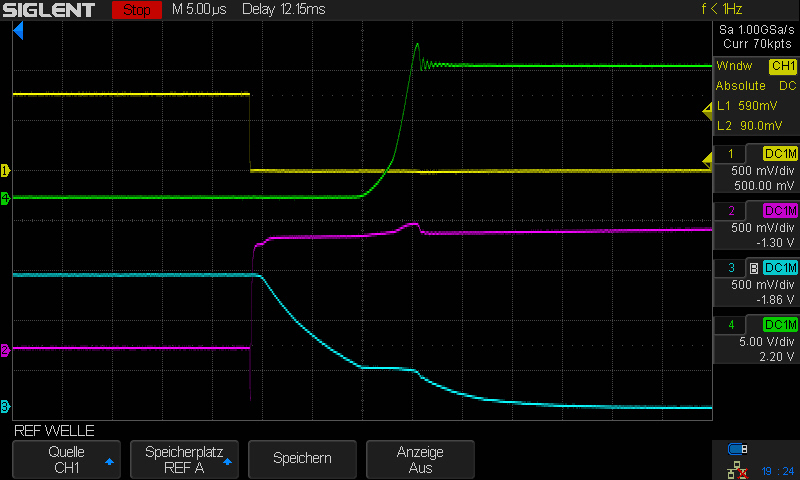Select the channel 4 green ground marker

click(5, 198)
